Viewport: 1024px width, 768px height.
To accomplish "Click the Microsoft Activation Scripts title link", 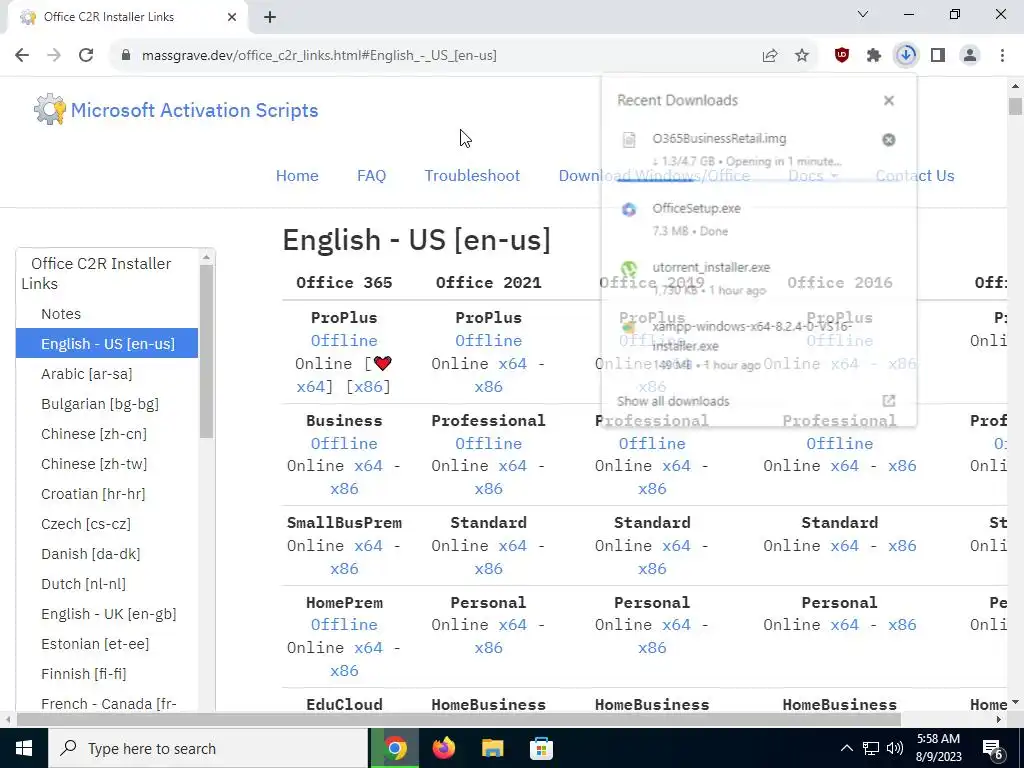I will (195, 110).
